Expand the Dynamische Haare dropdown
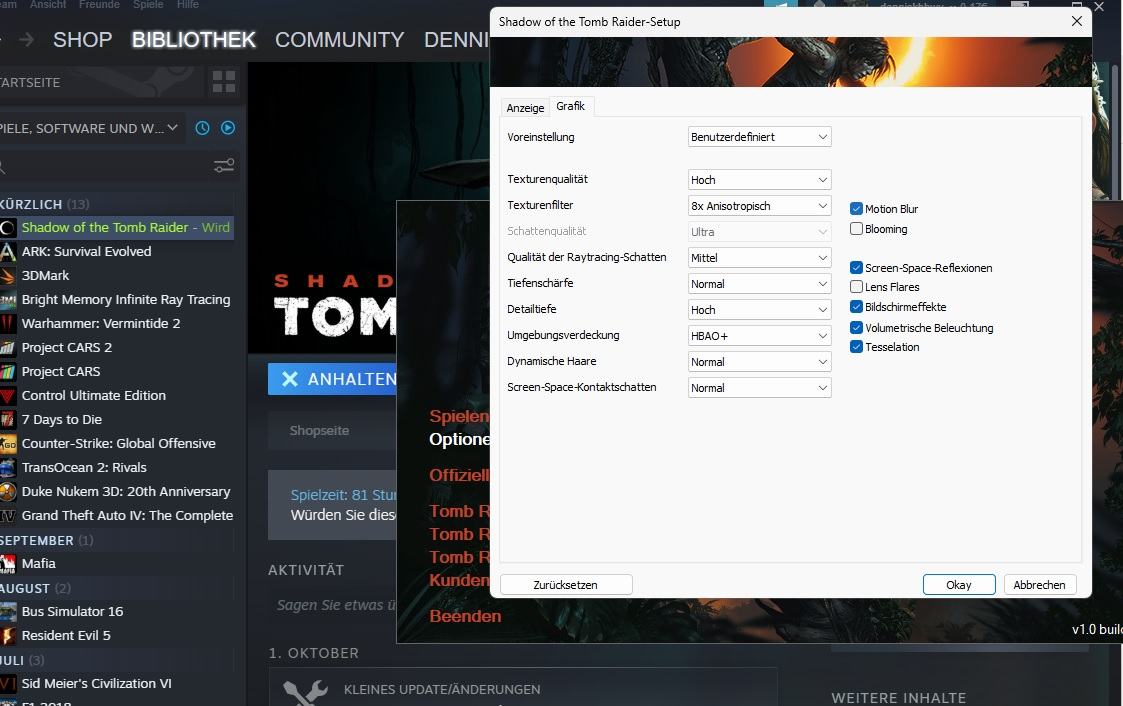 coord(759,362)
